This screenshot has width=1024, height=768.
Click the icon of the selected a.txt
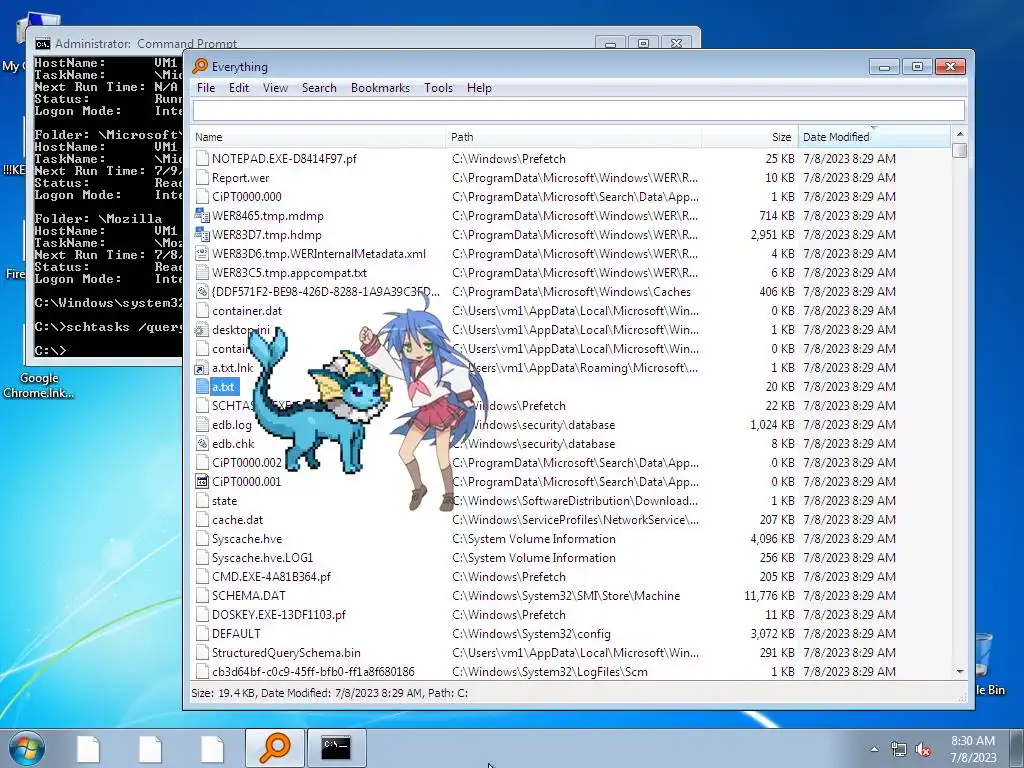point(202,387)
